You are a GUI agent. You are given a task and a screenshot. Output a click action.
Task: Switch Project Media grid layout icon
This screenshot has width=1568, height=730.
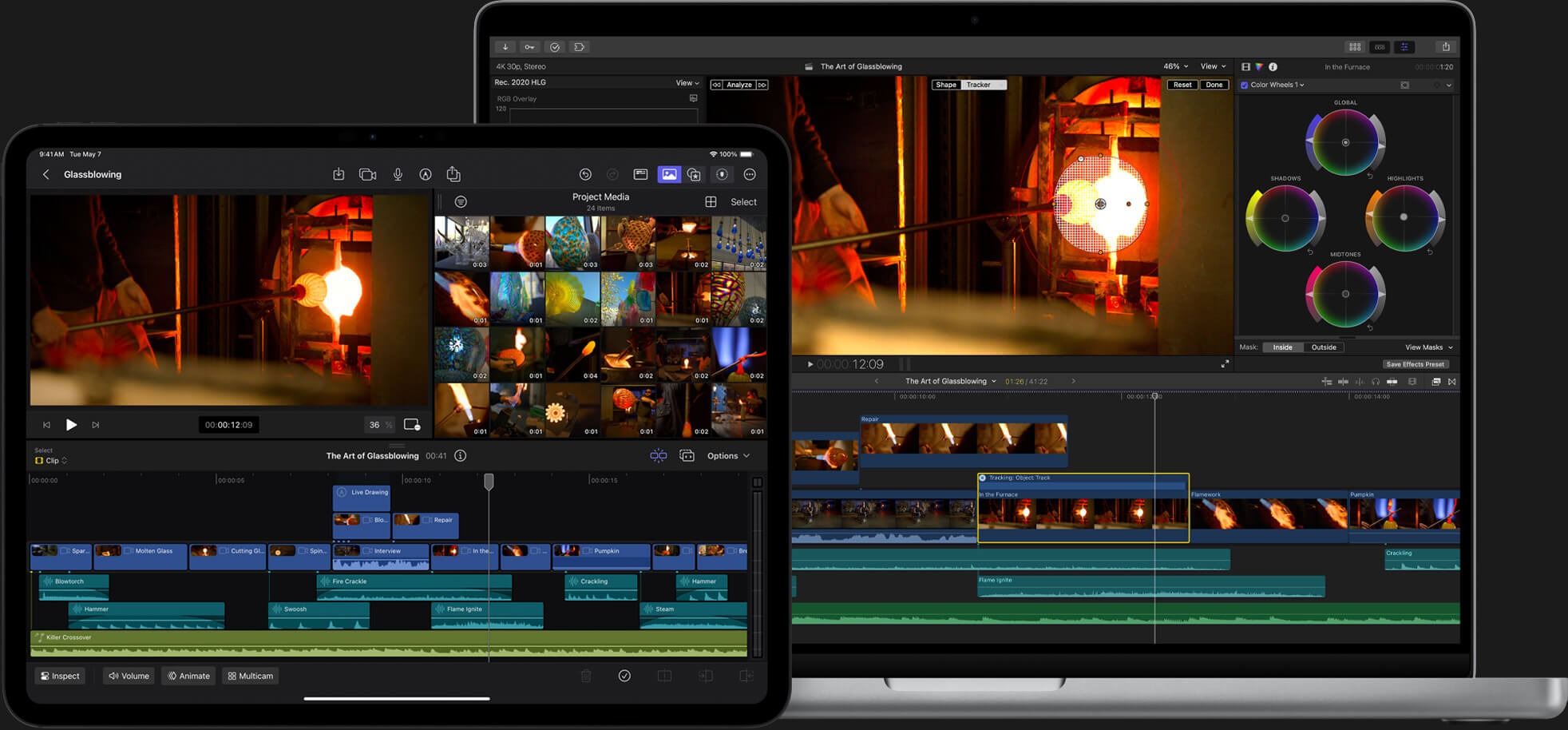tap(711, 202)
